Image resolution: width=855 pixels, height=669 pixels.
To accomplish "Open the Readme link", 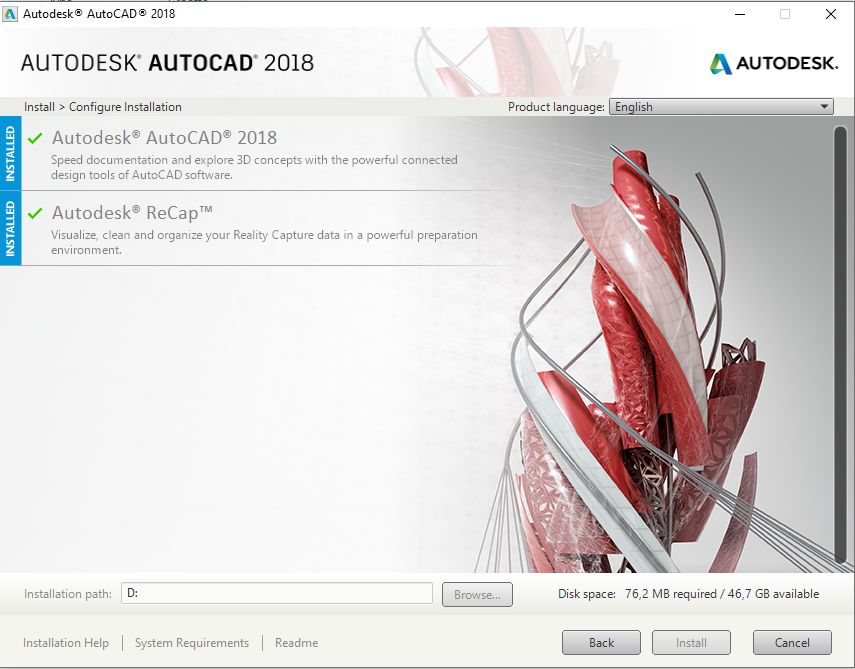I will 296,642.
